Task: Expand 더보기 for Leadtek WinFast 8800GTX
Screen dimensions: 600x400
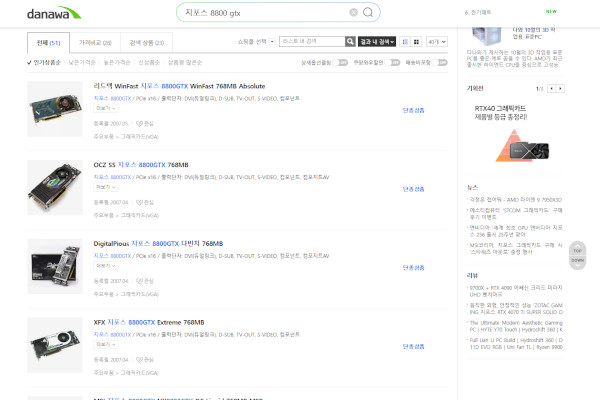Action: click(106, 108)
